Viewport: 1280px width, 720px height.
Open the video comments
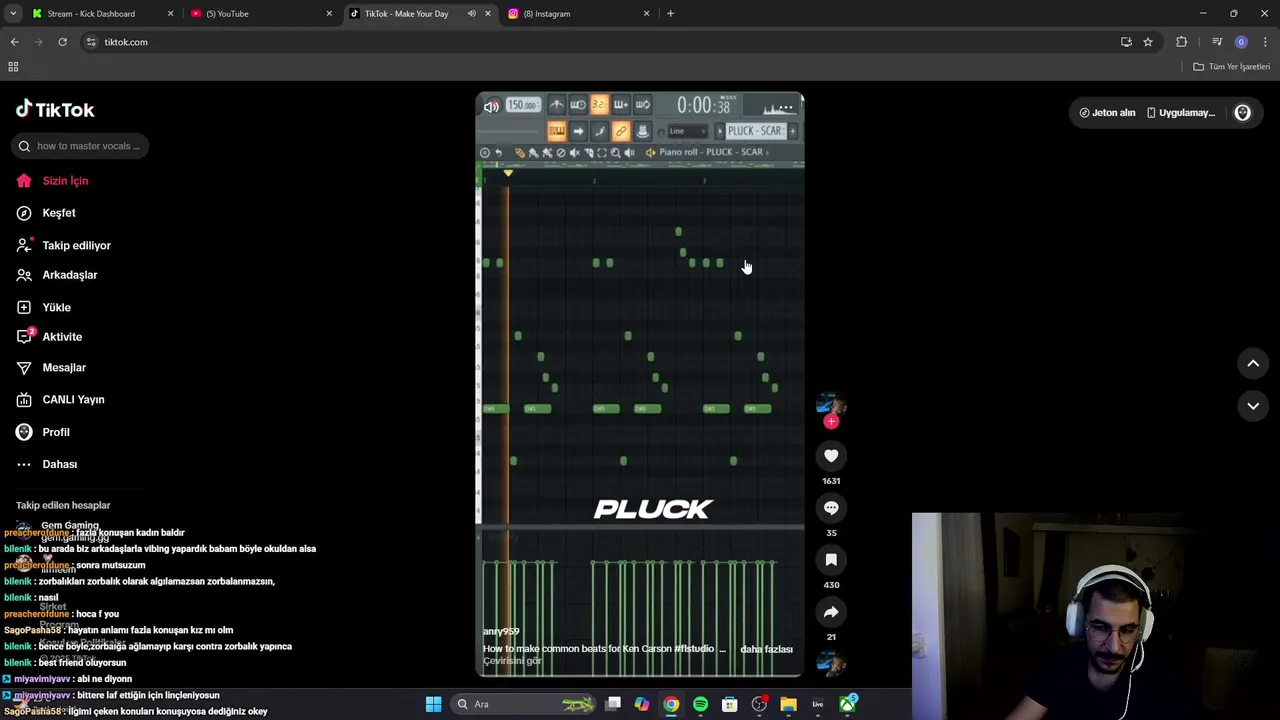(x=831, y=508)
